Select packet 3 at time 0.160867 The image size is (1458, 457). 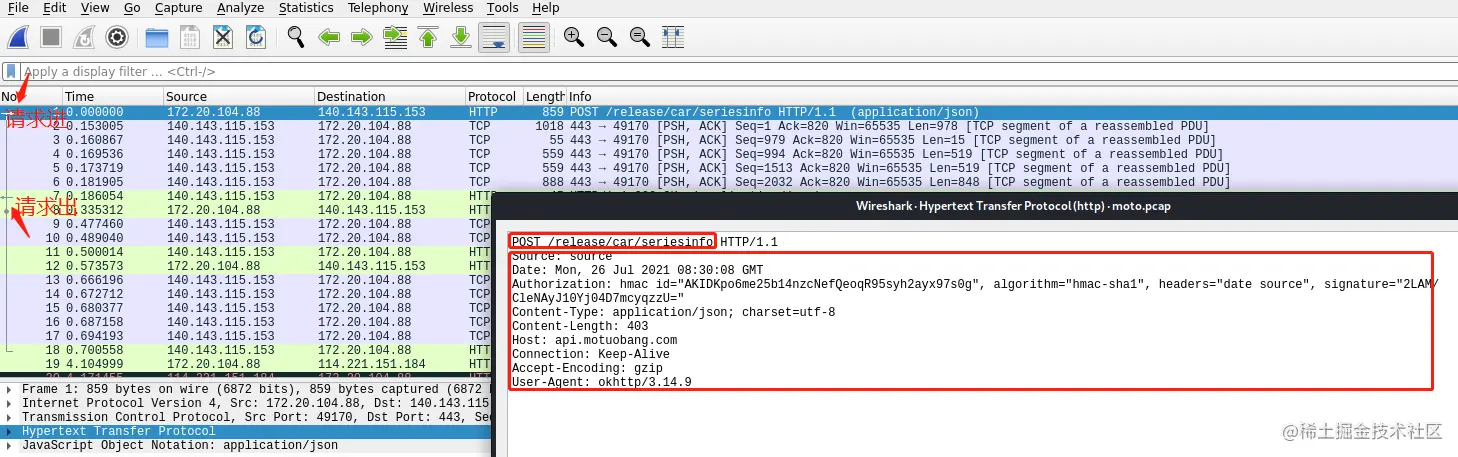pyautogui.click(x=728, y=140)
